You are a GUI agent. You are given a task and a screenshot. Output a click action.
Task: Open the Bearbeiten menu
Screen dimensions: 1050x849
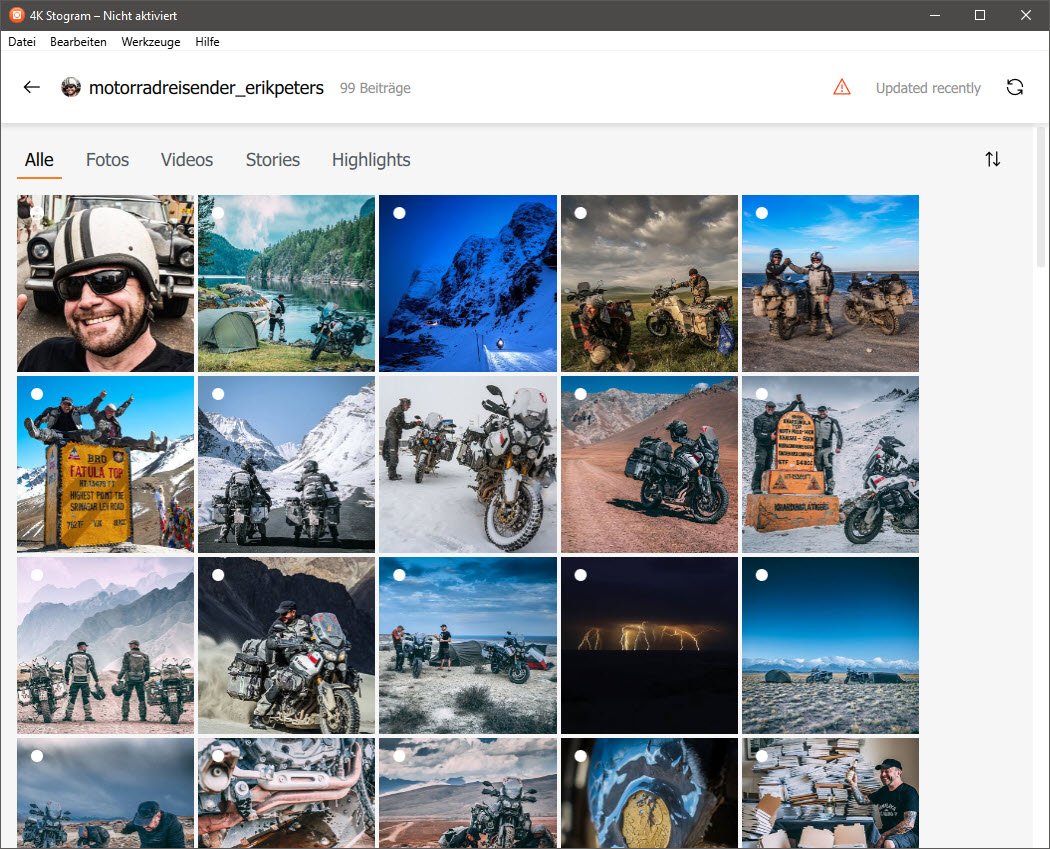click(78, 42)
